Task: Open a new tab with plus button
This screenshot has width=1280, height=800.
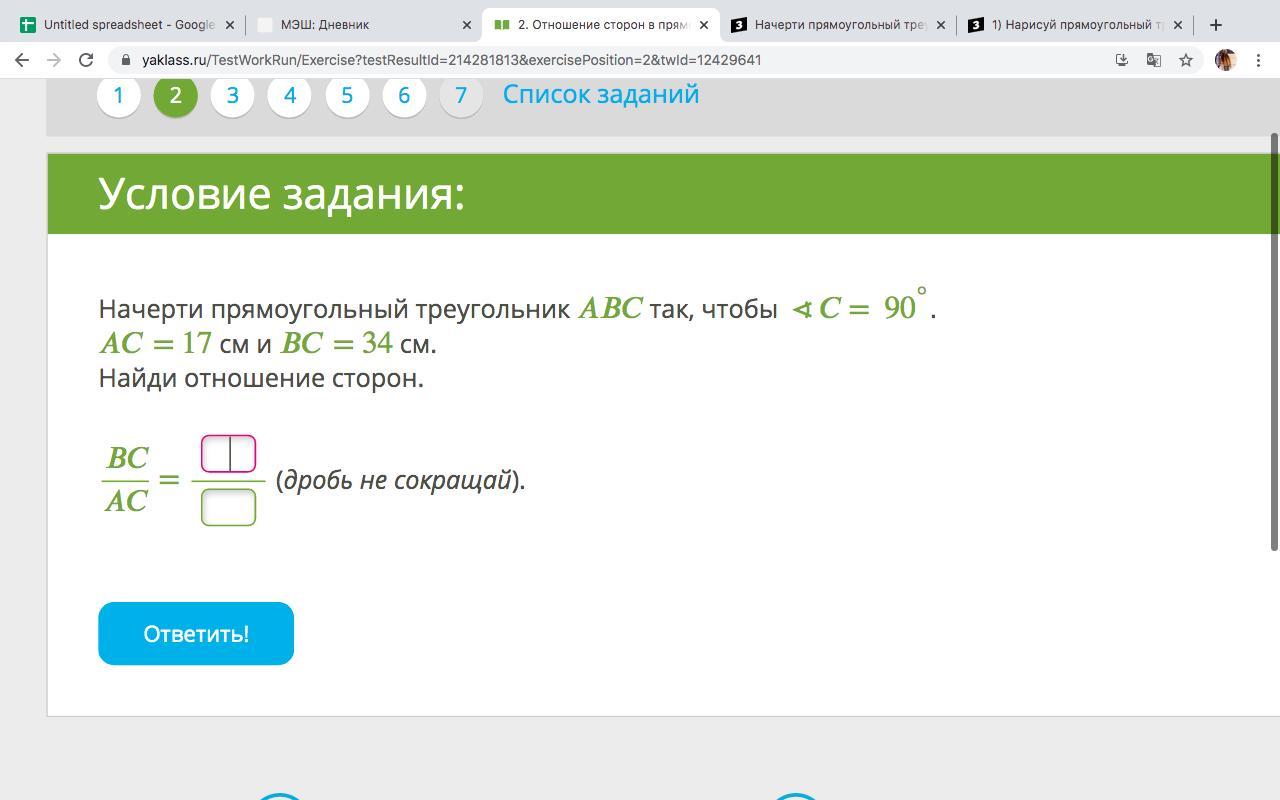Action: click(1216, 25)
